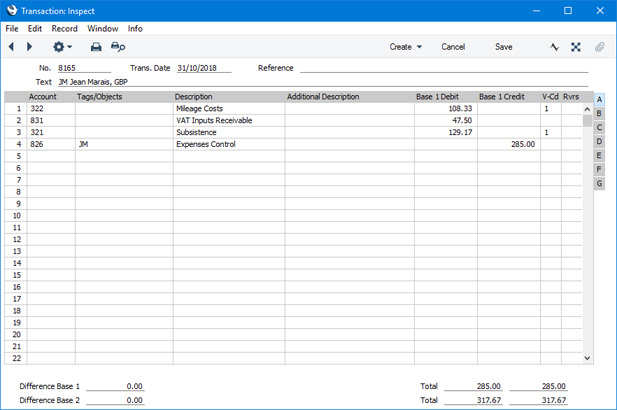Screen dimensions: 617x410
Task: Close the Transaction Inspect window
Action: click(600, 11)
